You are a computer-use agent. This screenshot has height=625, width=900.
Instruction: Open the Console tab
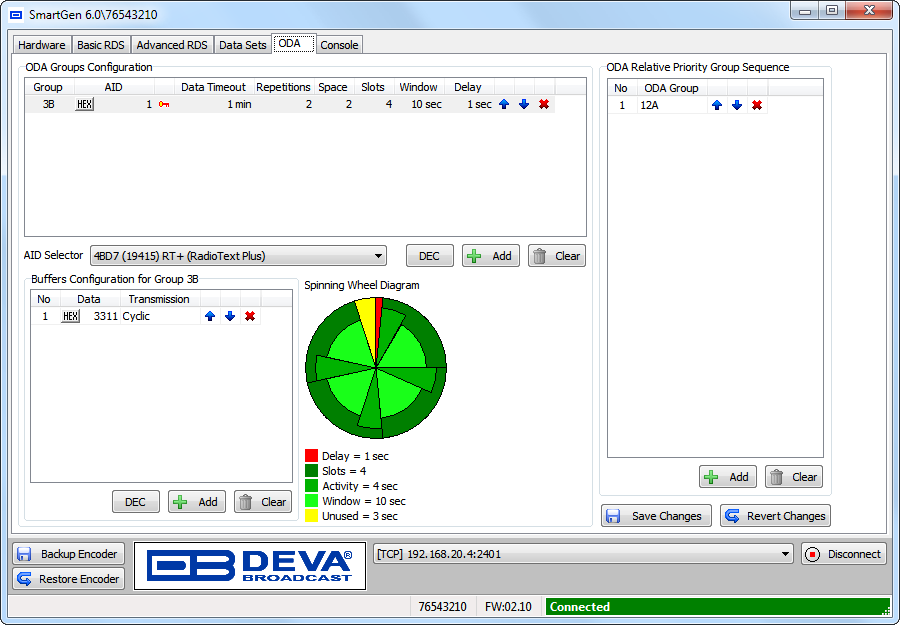click(339, 45)
